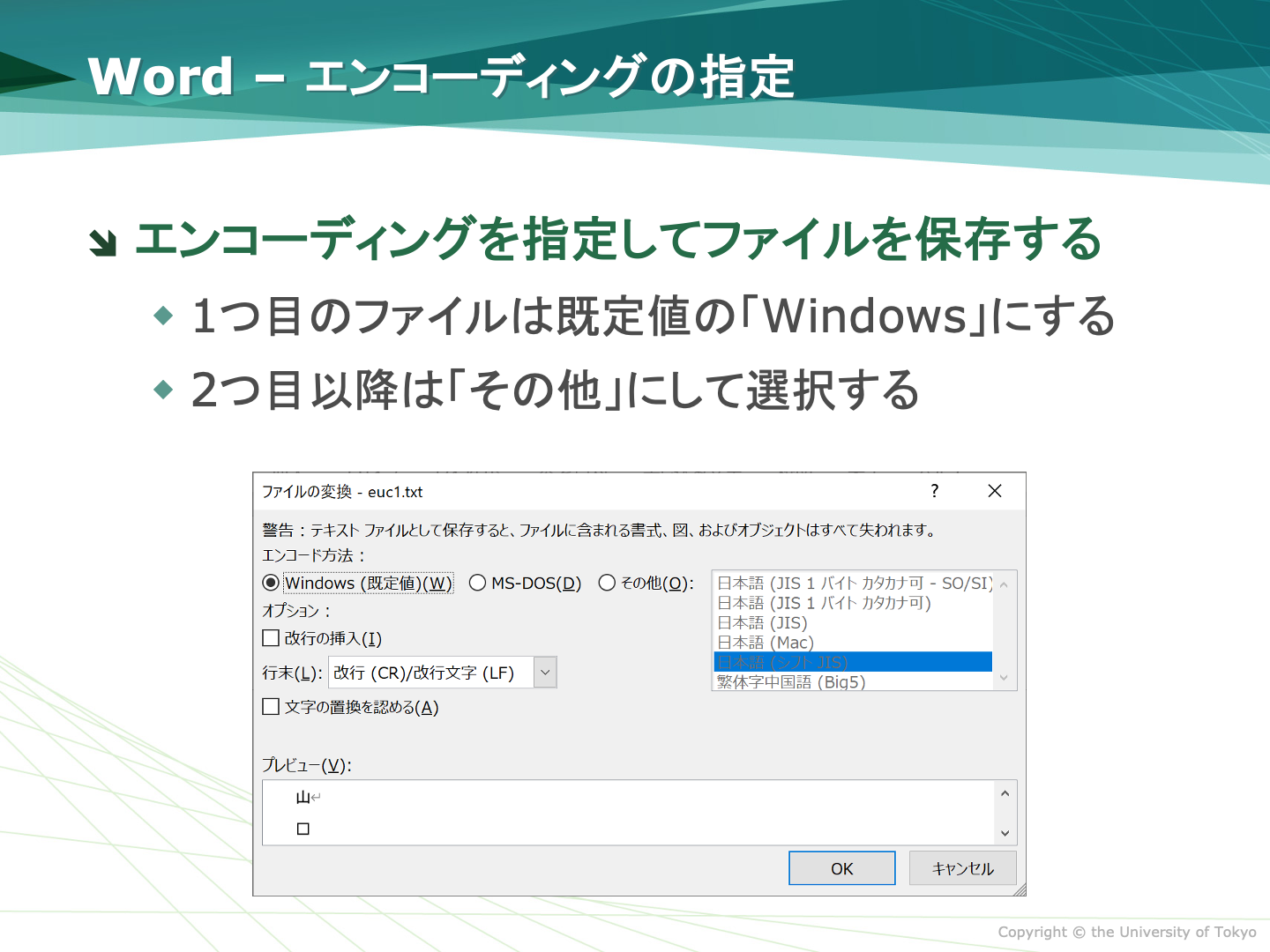Click the OK button
Screen dimensions: 1270x952
pyautogui.click(x=842, y=868)
